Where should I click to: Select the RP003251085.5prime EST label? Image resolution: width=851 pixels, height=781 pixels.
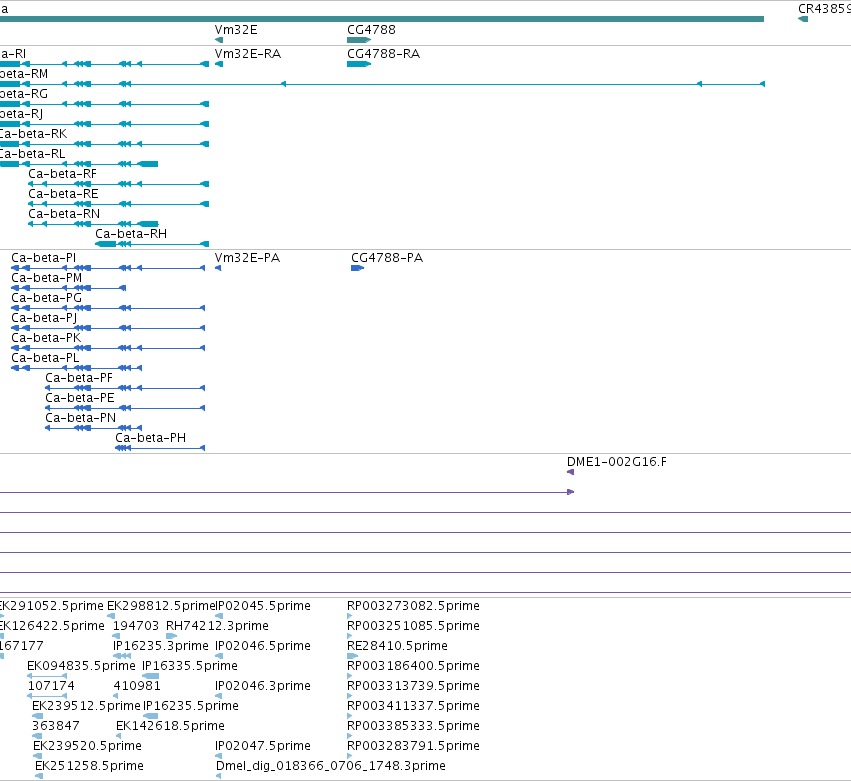pyautogui.click(x=413, y=626)
